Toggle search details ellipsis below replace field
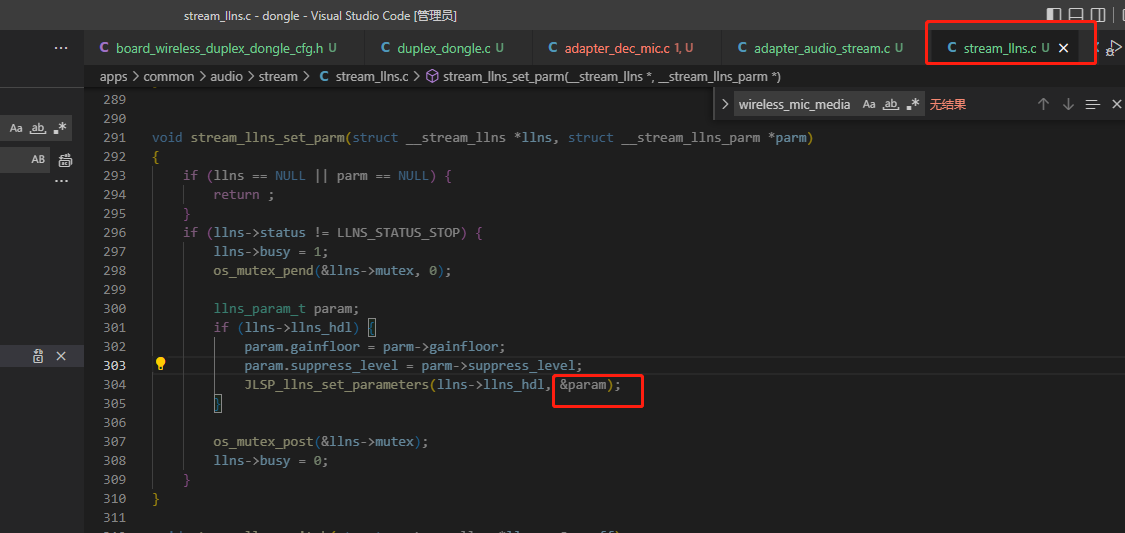Screen dimensions: 1125x533 (62, 181)
